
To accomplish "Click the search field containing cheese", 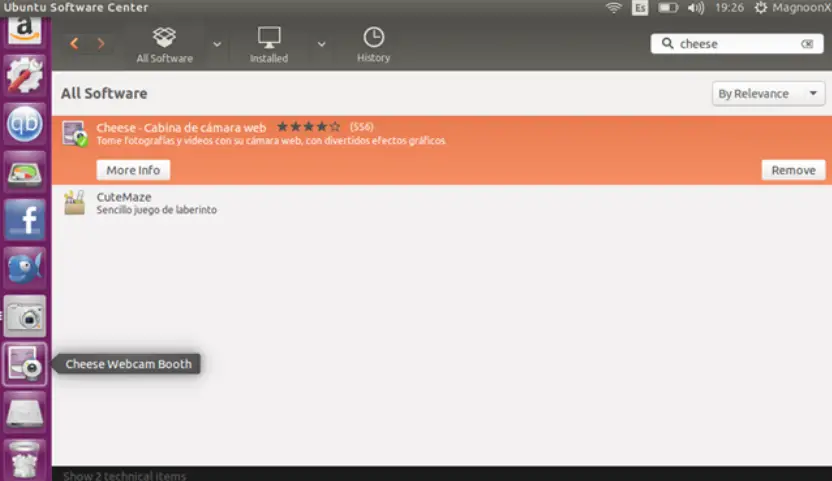I will (737, 44).
